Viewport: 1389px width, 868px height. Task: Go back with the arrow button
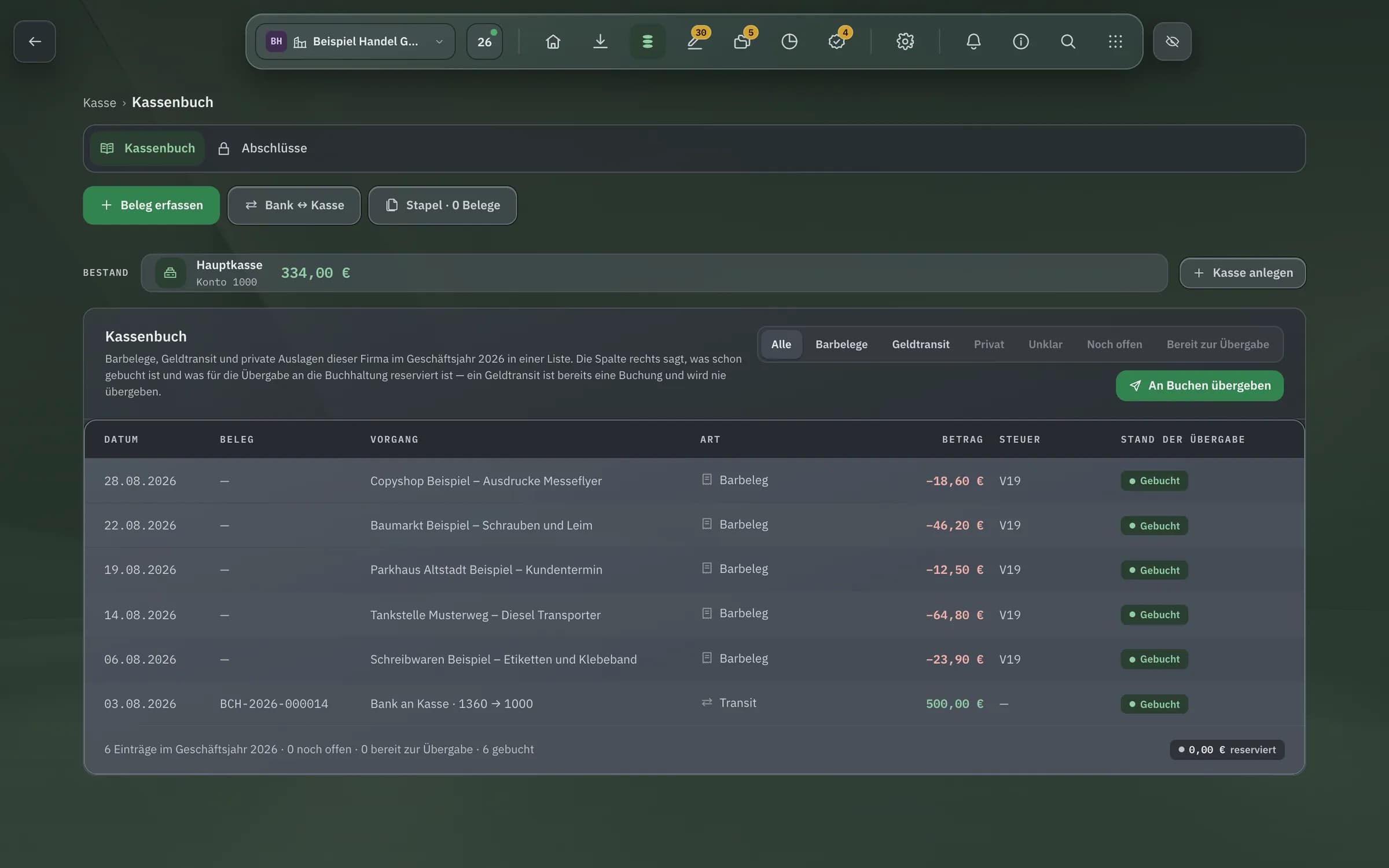coord(35,41)
